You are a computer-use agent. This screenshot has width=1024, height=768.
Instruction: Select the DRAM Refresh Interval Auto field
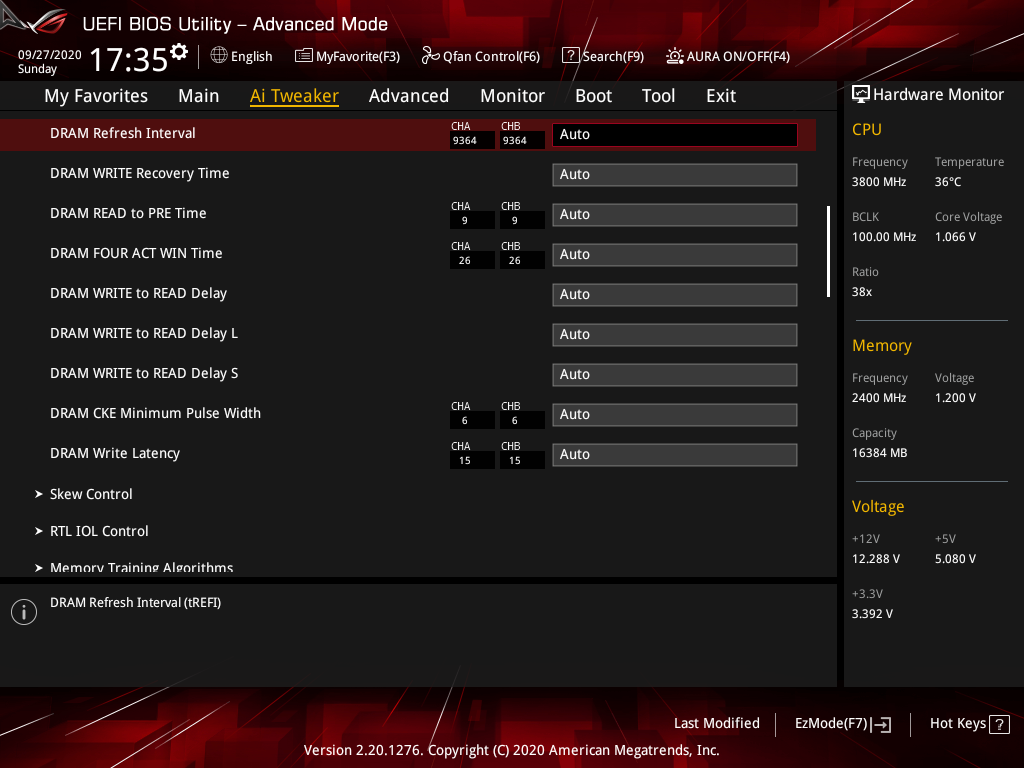(x=675, y=135)
